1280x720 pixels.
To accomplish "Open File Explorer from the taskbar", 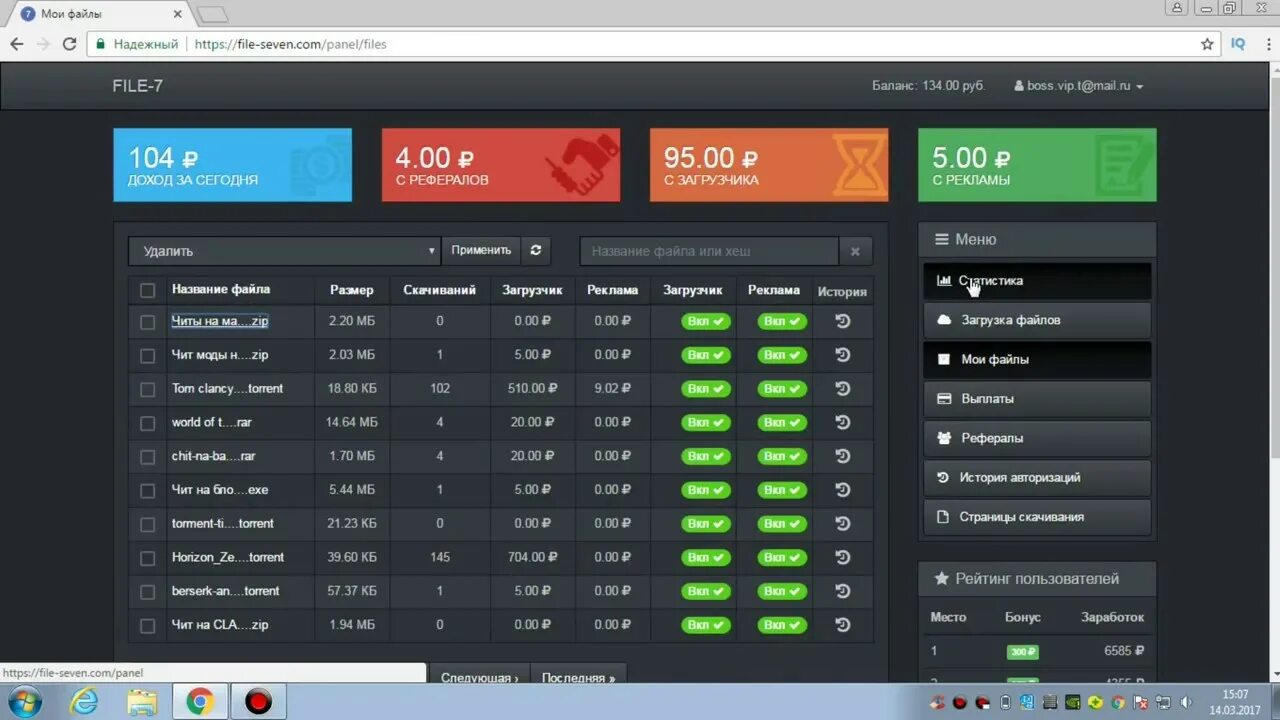I will click(142, 702).
